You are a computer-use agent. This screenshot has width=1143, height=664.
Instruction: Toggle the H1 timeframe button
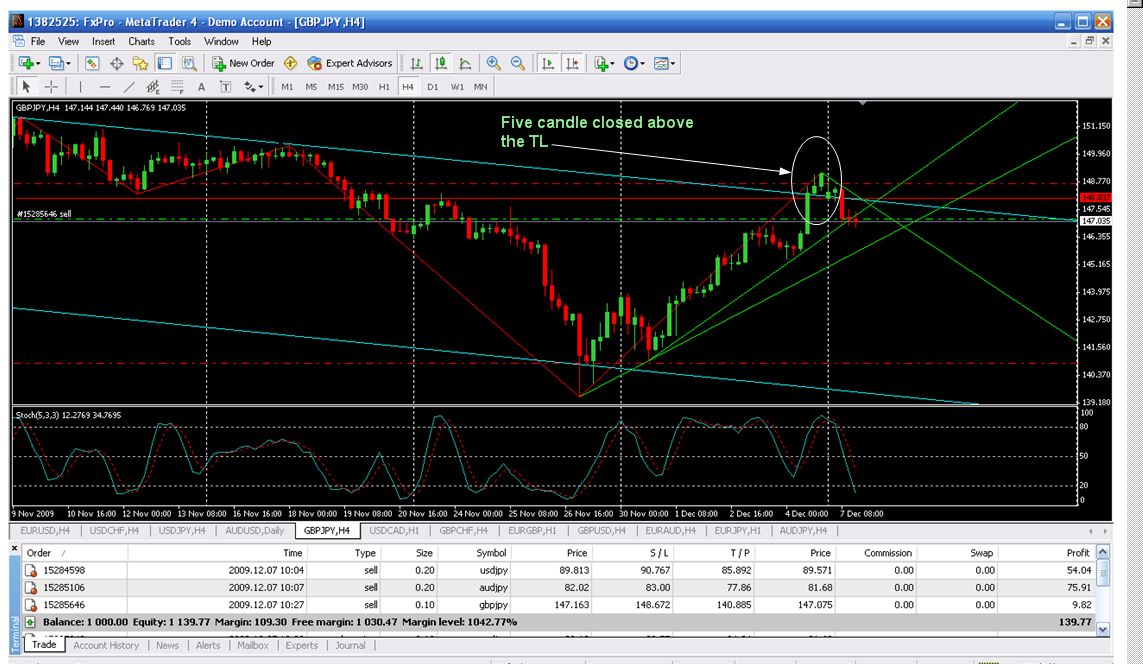[x=384, y=87]
